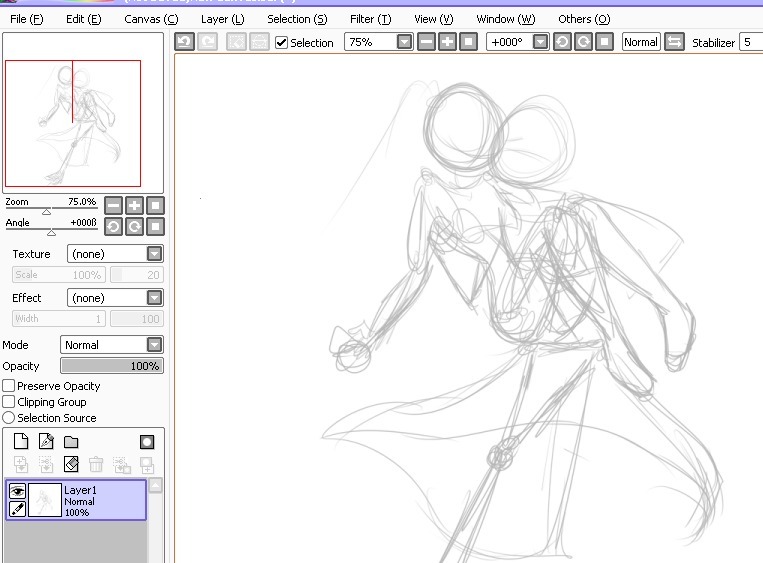The image size is (763, 563).
Task: Create a new layer set folder
Action: pos(71,442)
